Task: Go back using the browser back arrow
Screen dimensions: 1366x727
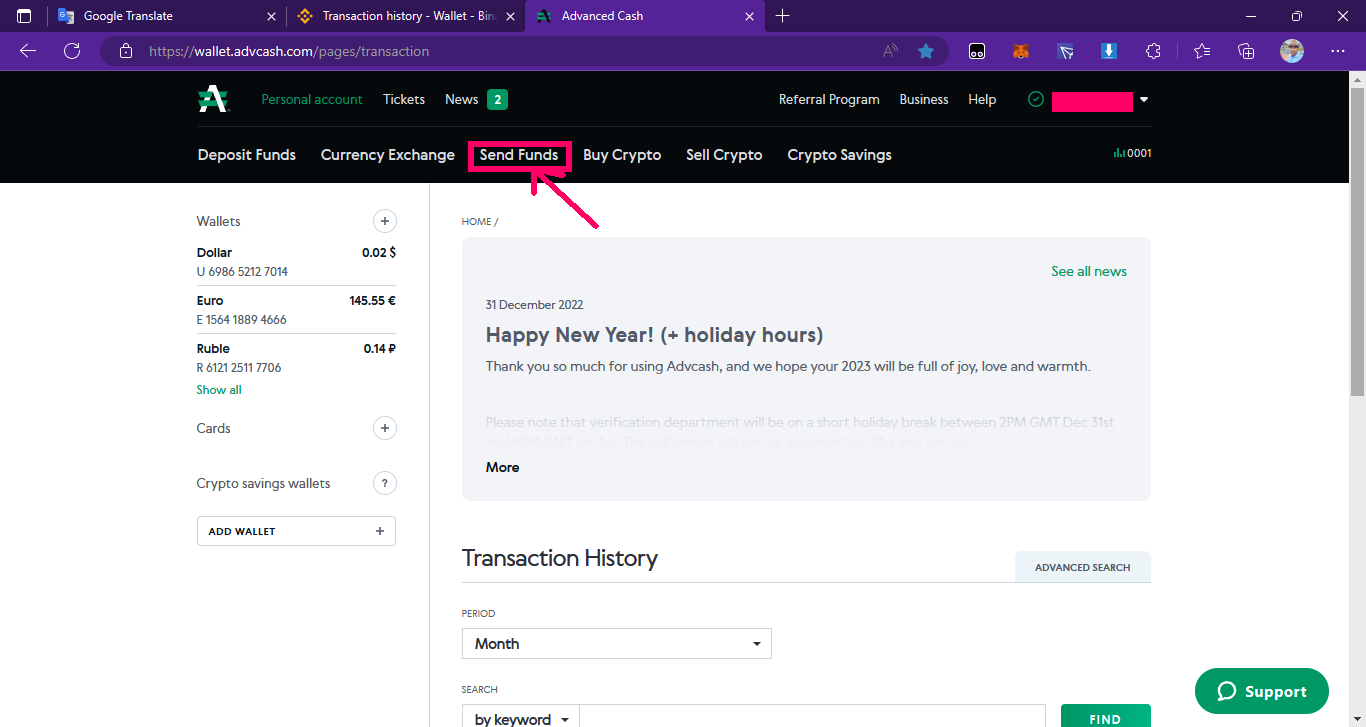Action: coord(28,51)
